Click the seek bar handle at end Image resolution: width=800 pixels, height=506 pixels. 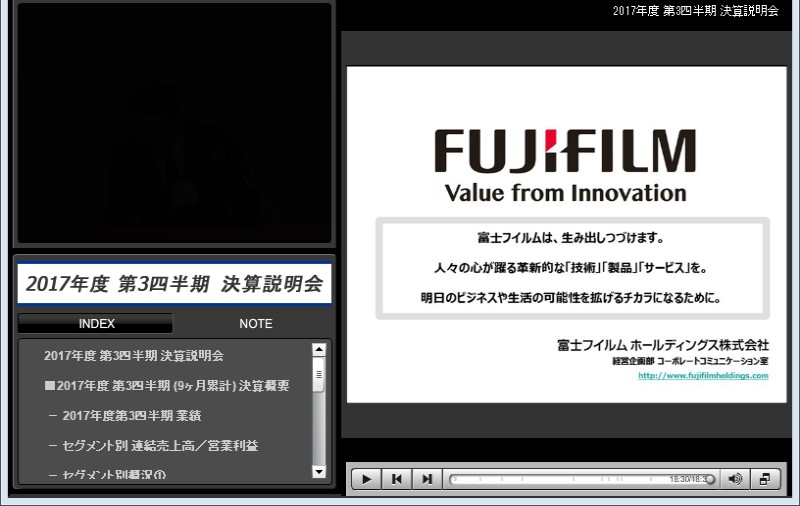710,479
